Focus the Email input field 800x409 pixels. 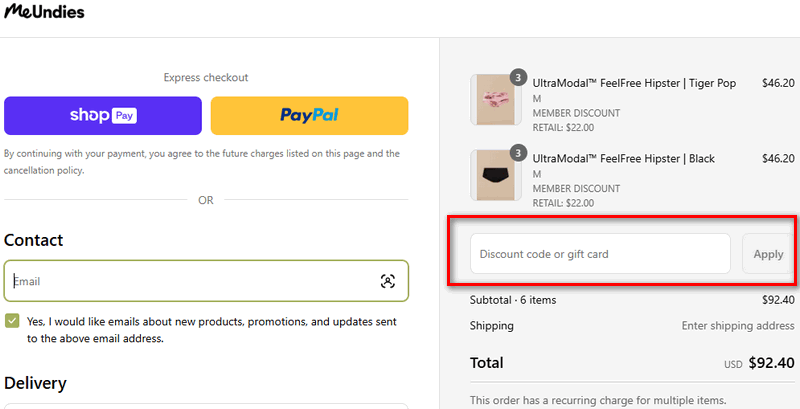[x=190, y=281]
